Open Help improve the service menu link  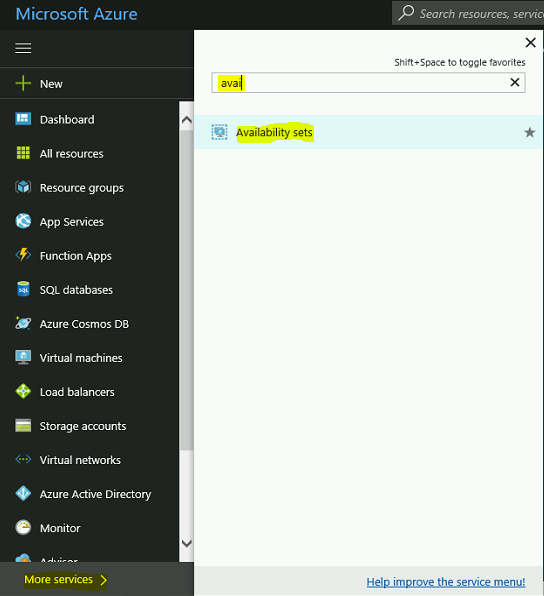446,582
